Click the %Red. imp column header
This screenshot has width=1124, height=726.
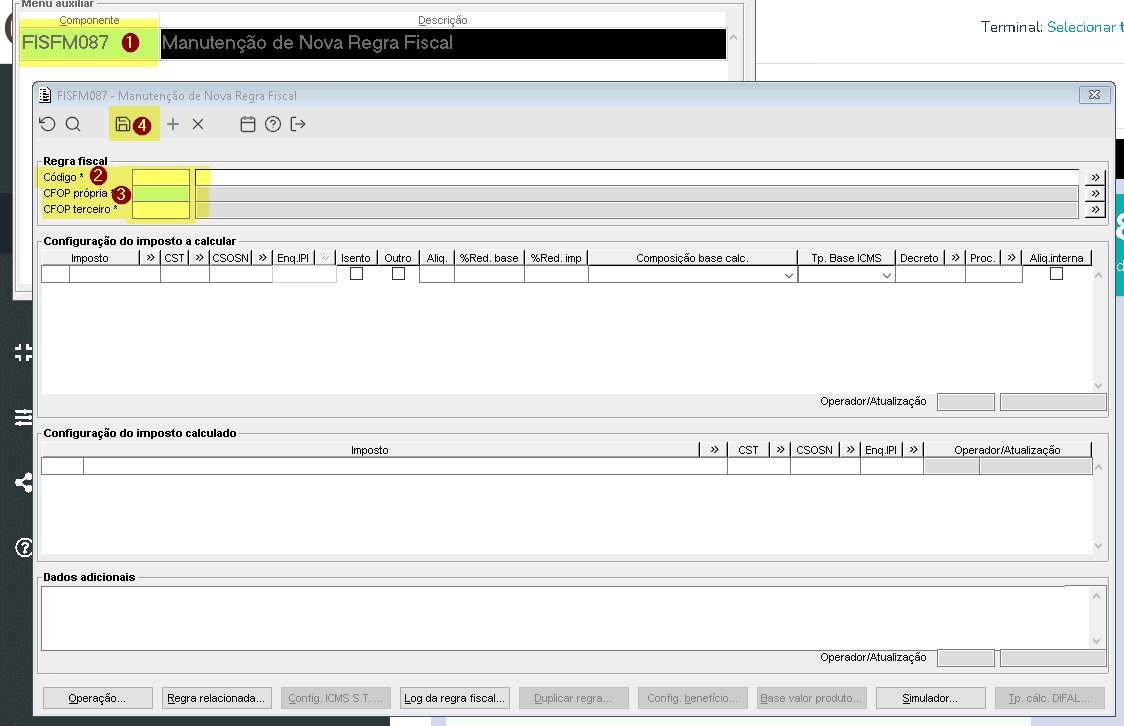click(x=556, y=258)
